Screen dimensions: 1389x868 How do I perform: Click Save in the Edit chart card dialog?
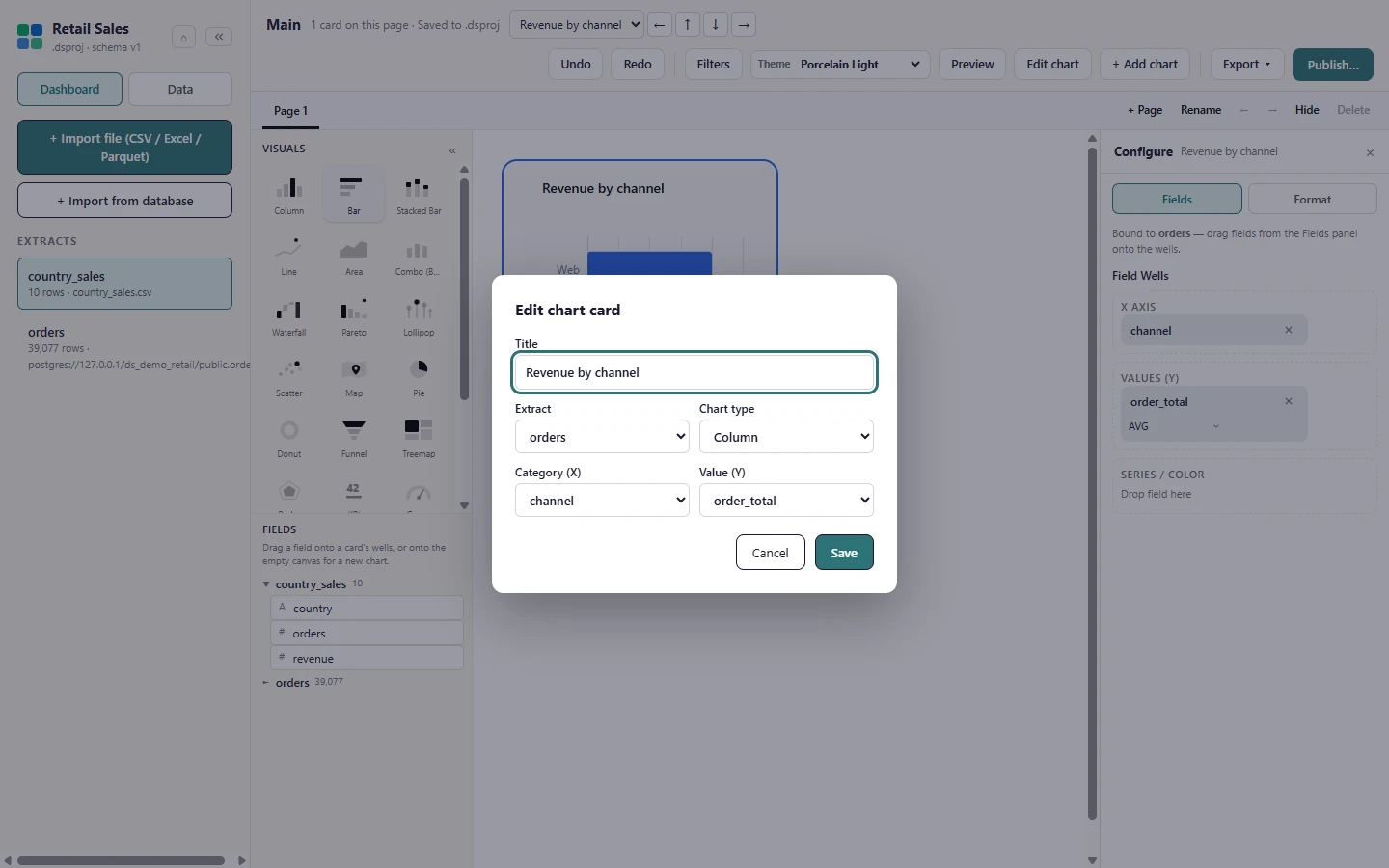844,553
